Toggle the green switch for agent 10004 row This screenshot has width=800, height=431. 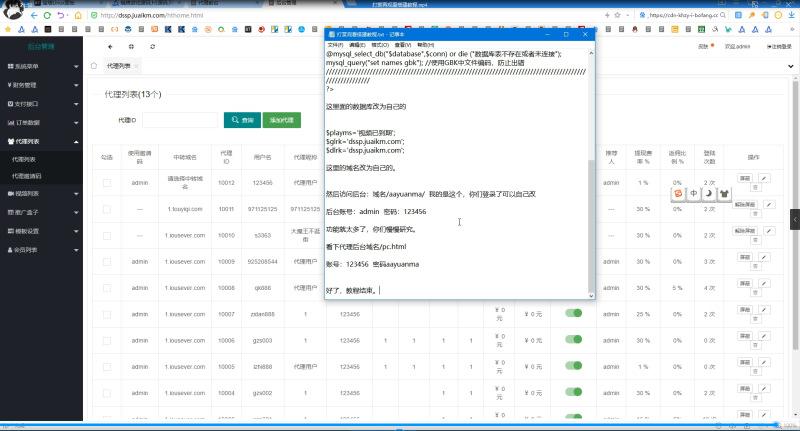573,392
